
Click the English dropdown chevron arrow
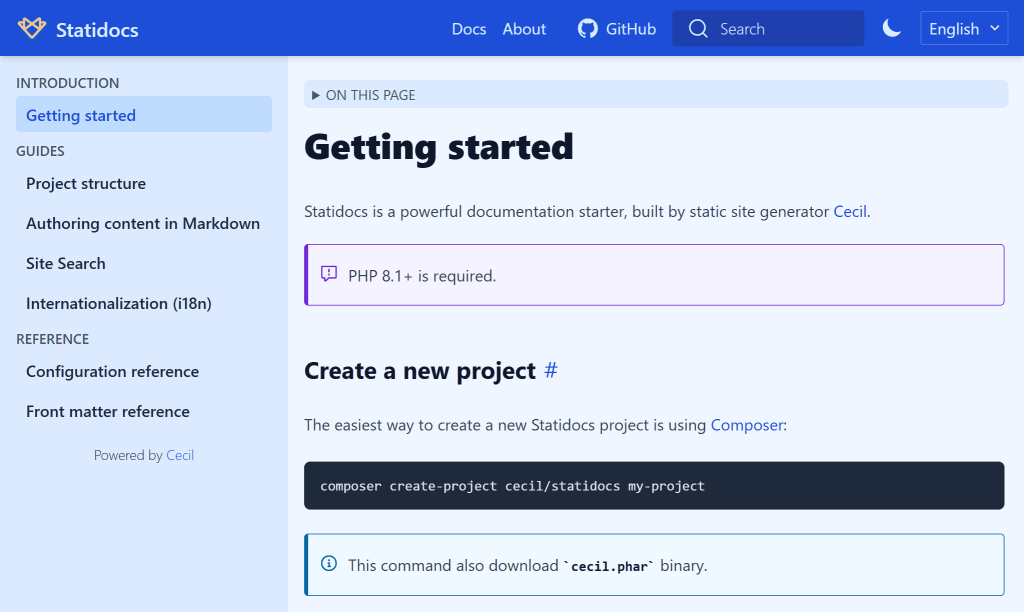pyautogui.click(x=994, y=28)
